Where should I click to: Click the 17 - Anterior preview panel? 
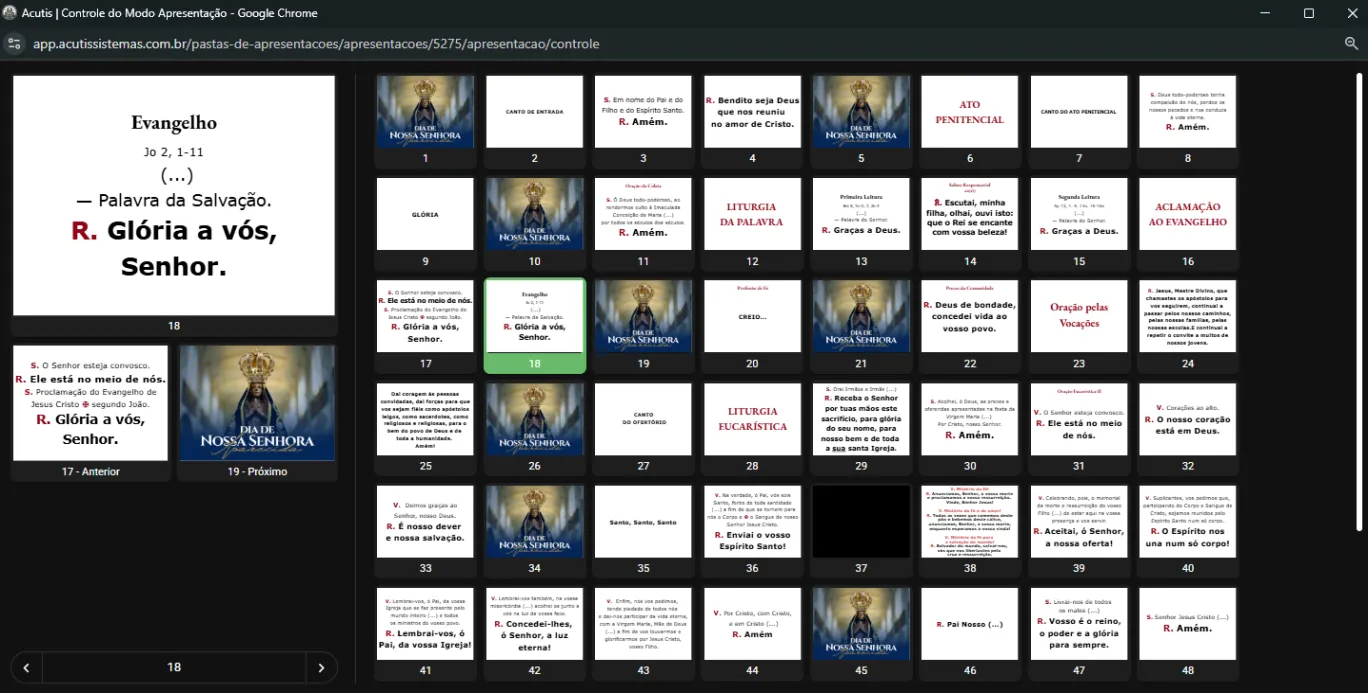tap(90, 404)
